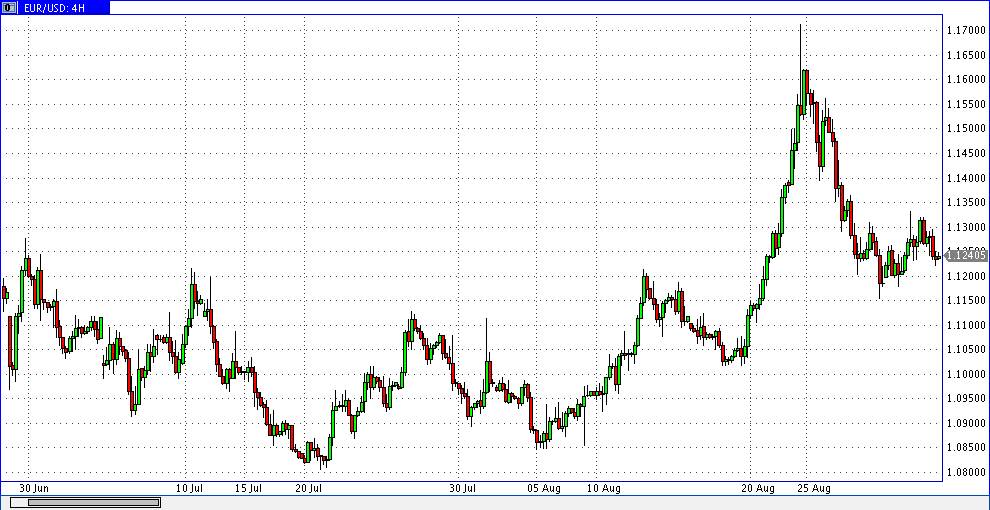This screenshot has height=510, width=990.
Task: Click the 20 Aug date label
Action: pos(757,489)
